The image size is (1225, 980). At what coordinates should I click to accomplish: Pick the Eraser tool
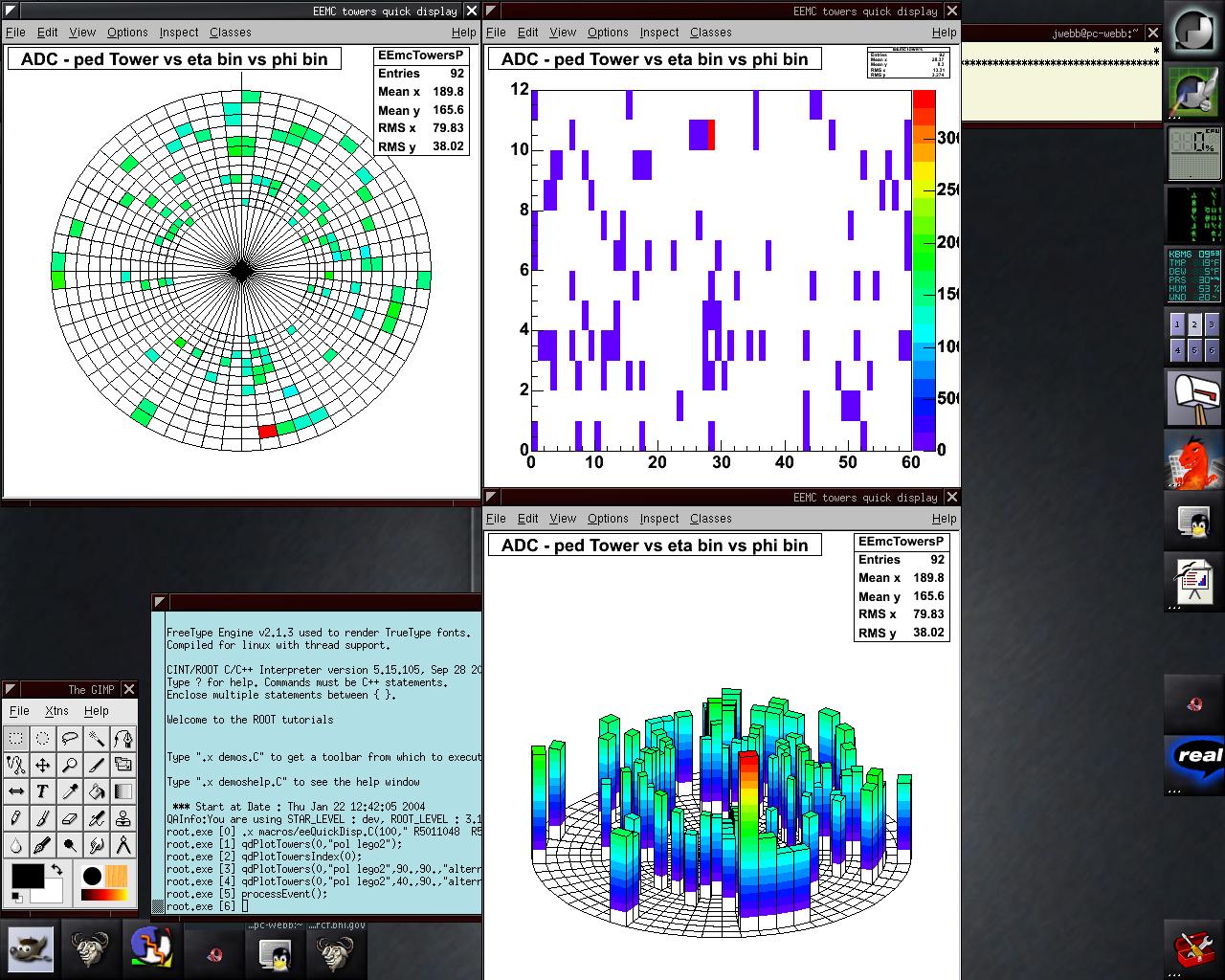click(x=70, y=819)
